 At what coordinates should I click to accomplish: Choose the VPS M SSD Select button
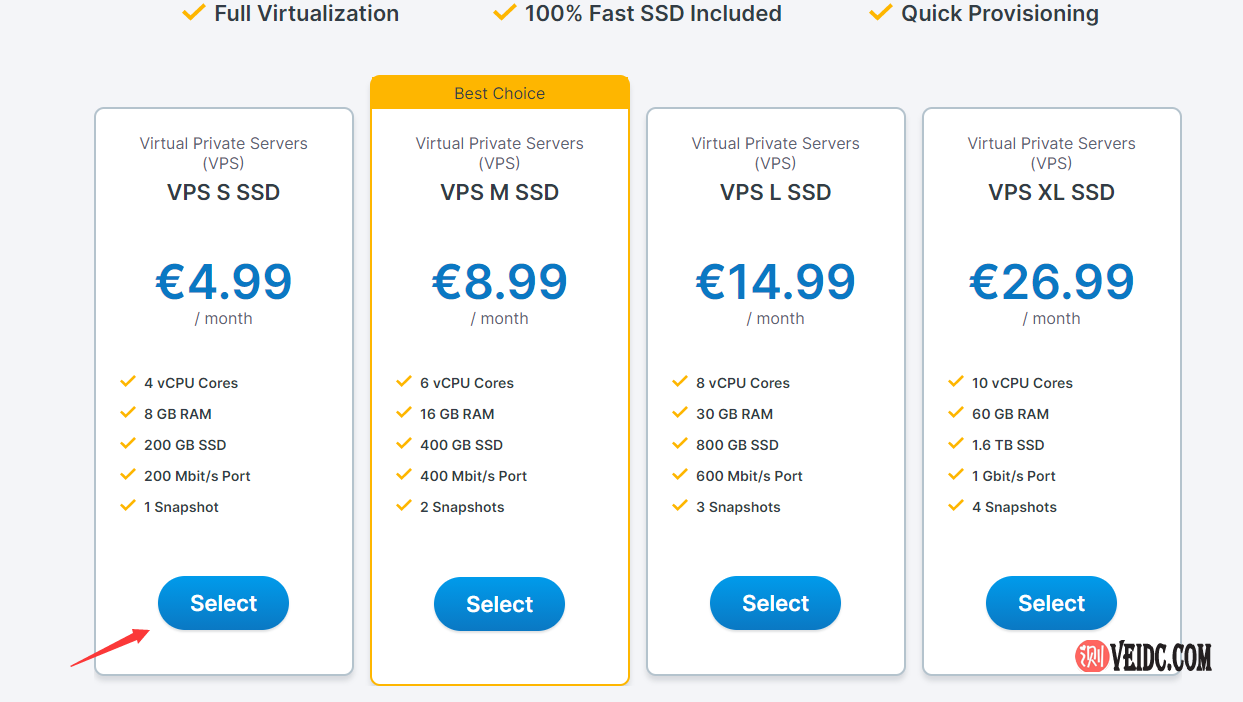pos(499,604)
